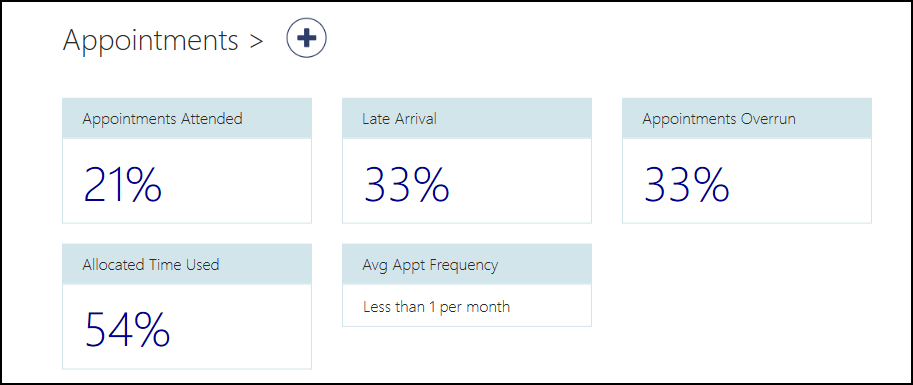Click the chevron arrow after Appointments

(x=256, y=42)
